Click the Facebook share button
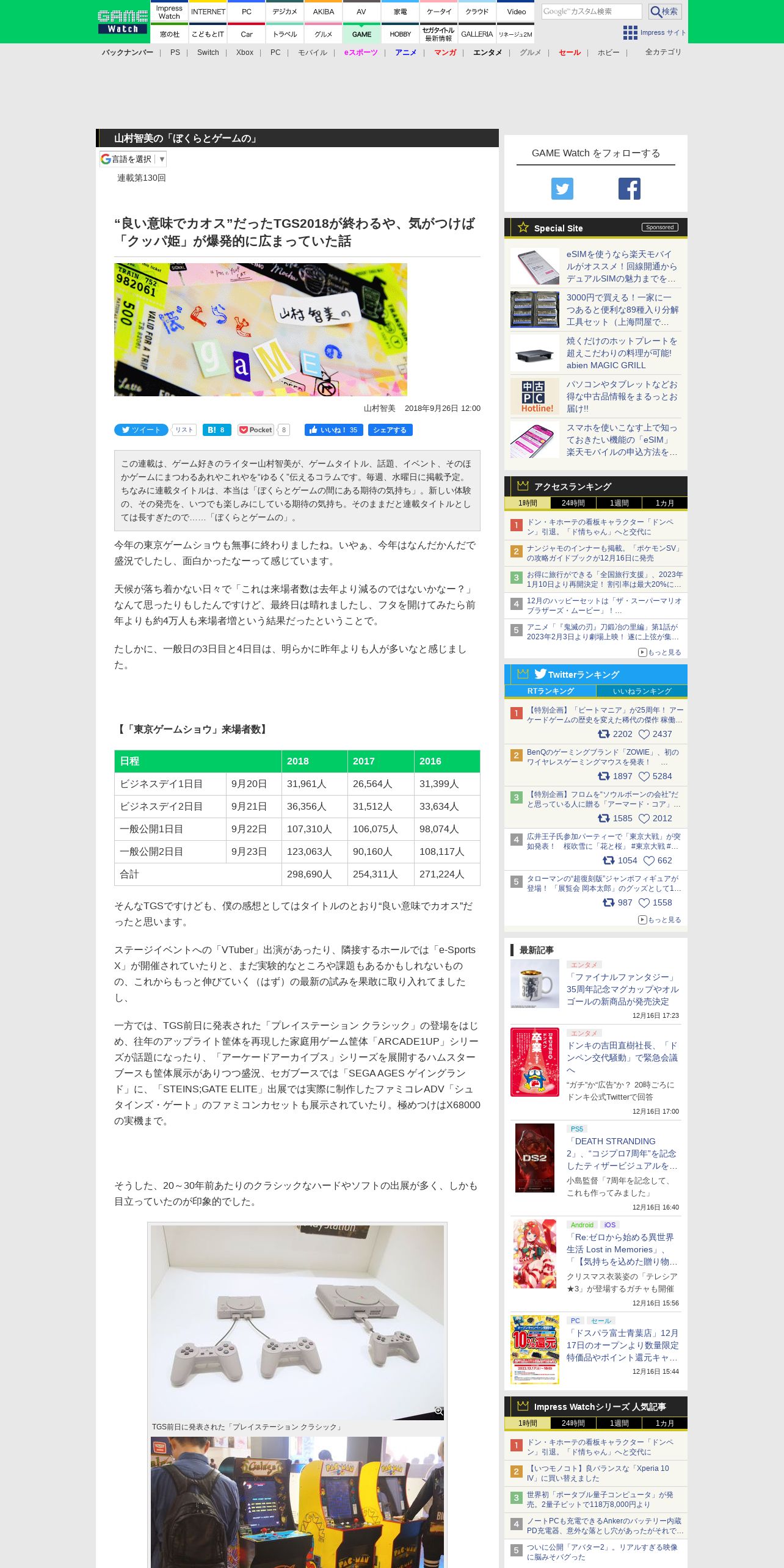784x1568 pixels. (390, 430)
